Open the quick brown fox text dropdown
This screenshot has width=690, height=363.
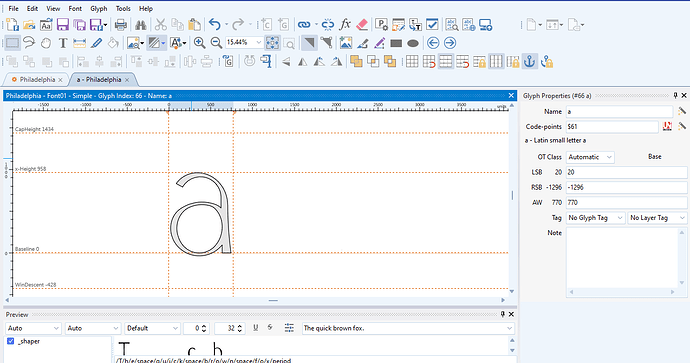510,328
